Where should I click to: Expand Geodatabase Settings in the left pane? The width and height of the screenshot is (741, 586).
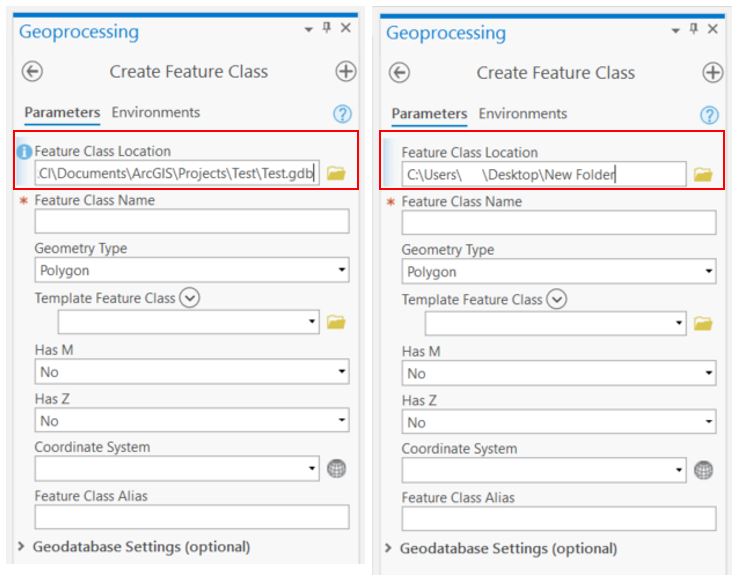click(23, 547)
